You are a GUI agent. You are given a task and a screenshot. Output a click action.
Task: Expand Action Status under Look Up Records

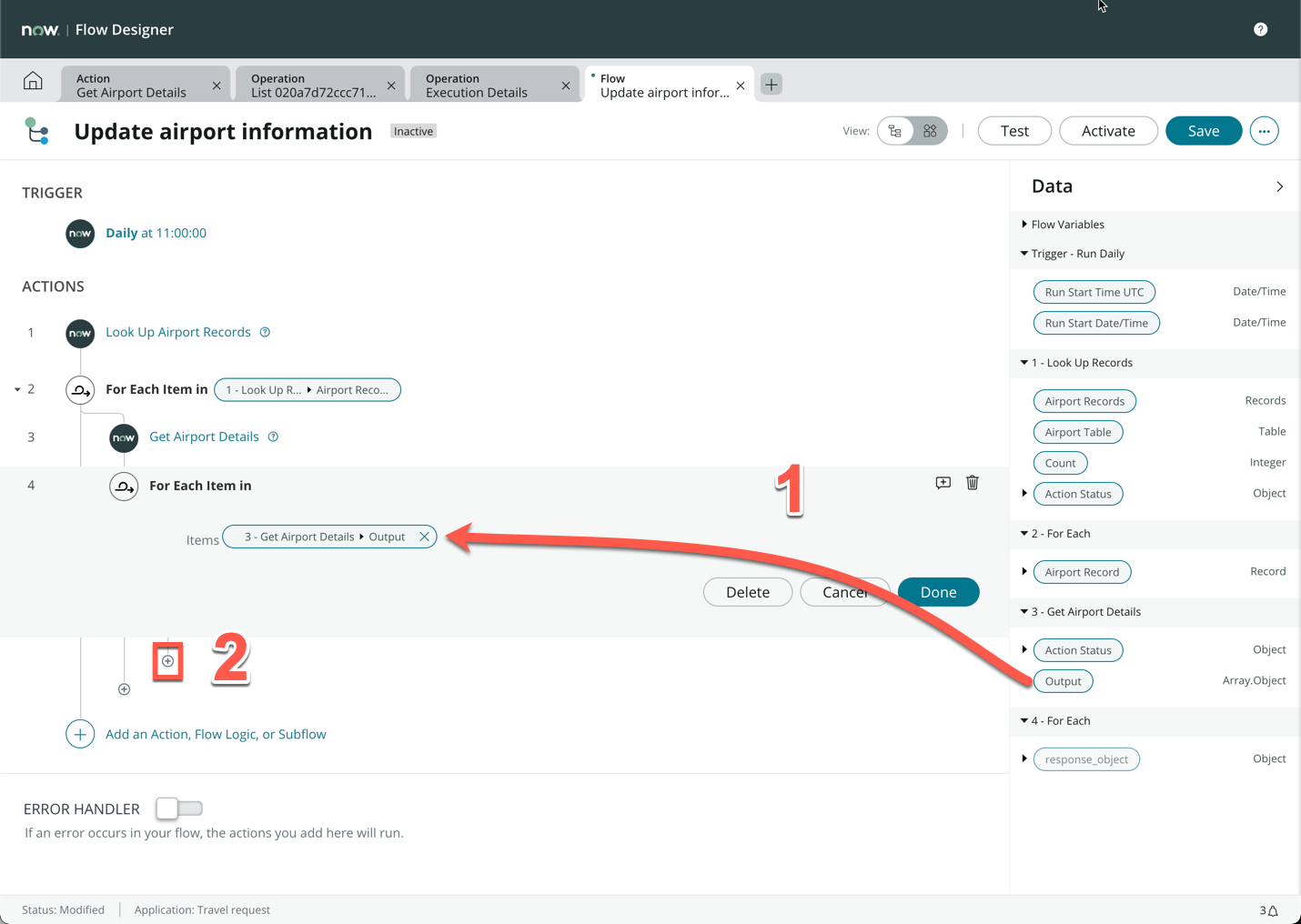click(1024, 494)
